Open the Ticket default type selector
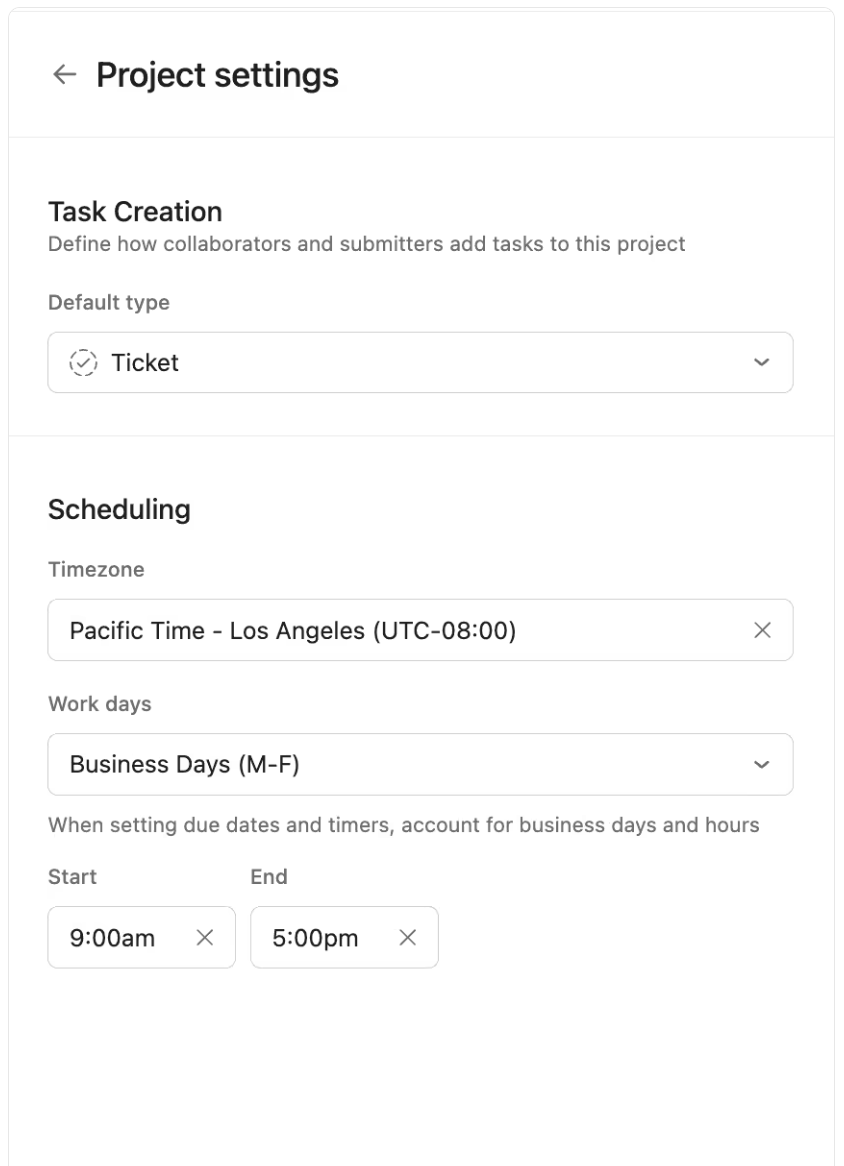Screen dimensions: 844x1166 coord(400,363)
